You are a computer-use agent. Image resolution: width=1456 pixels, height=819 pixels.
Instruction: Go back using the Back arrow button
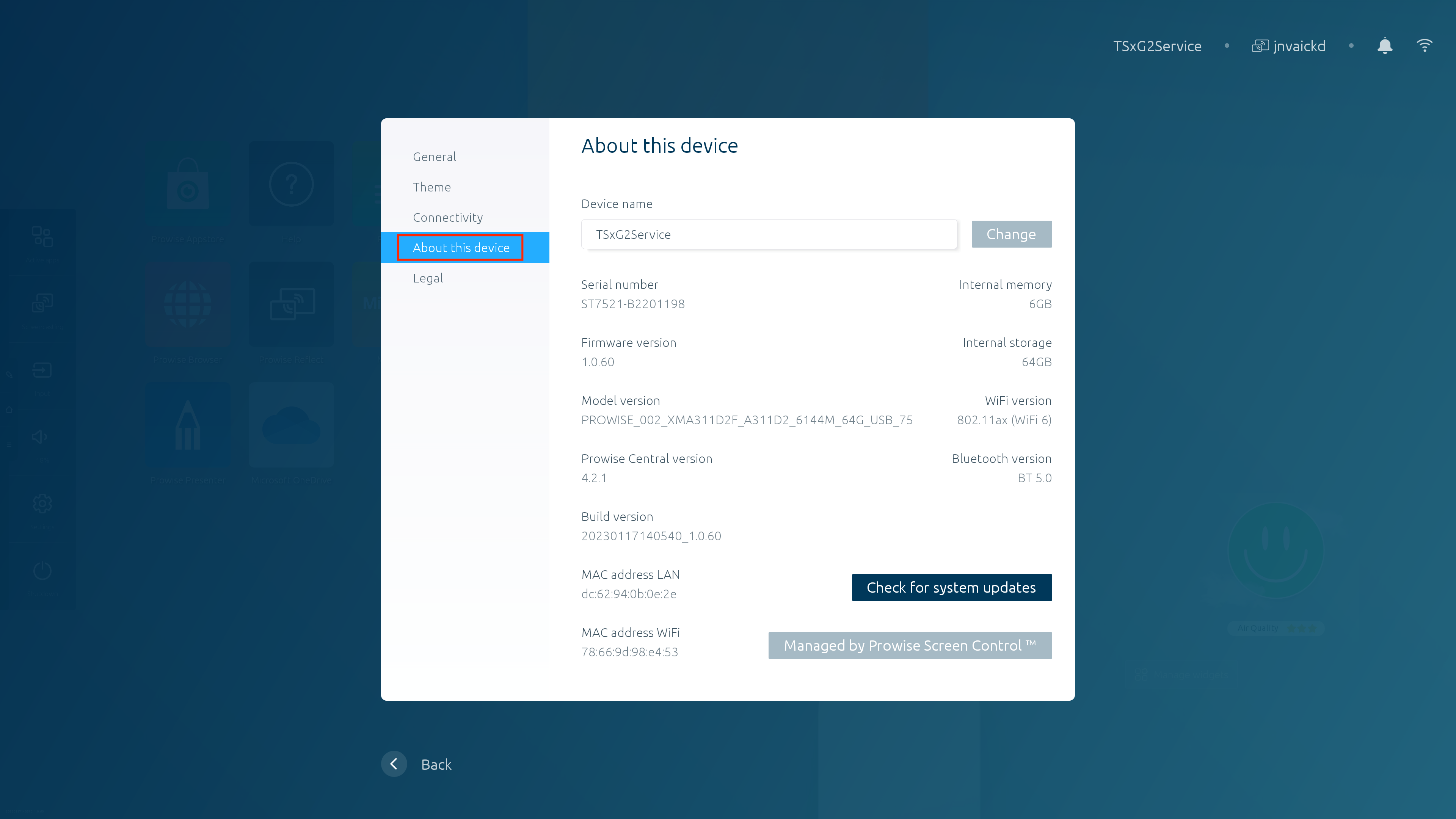pyautogui.click(x=394, y=764)
